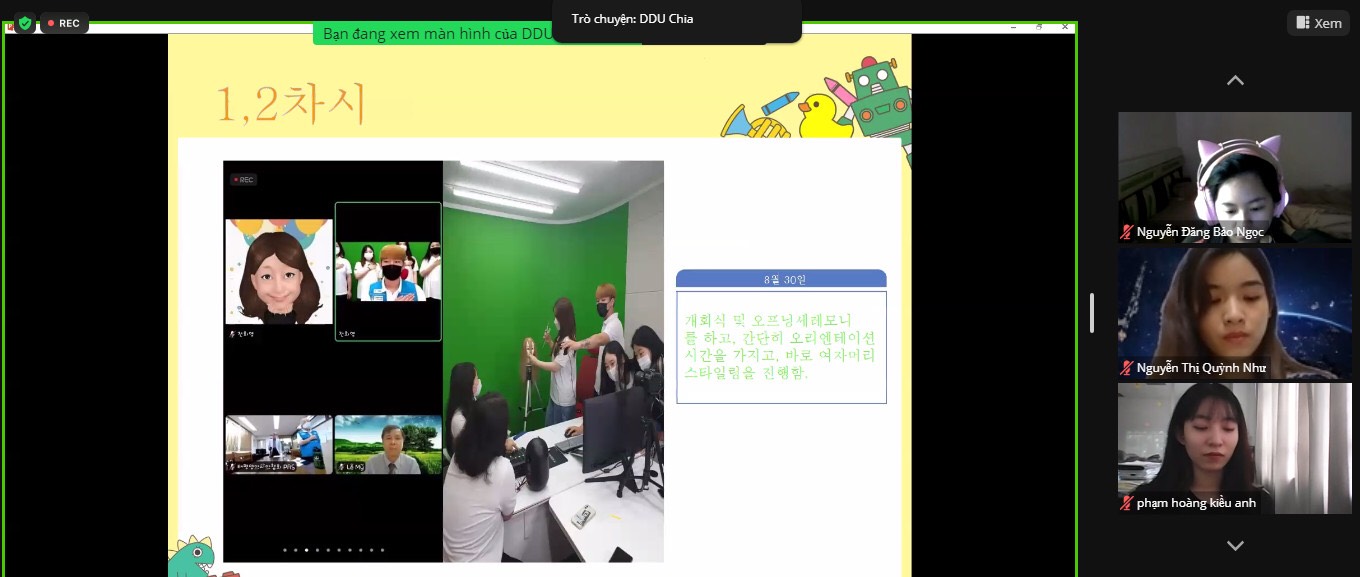This screenshot has width=1360, height=577.
Task: Click the green Korean description text box
Action: click(781, 347)
